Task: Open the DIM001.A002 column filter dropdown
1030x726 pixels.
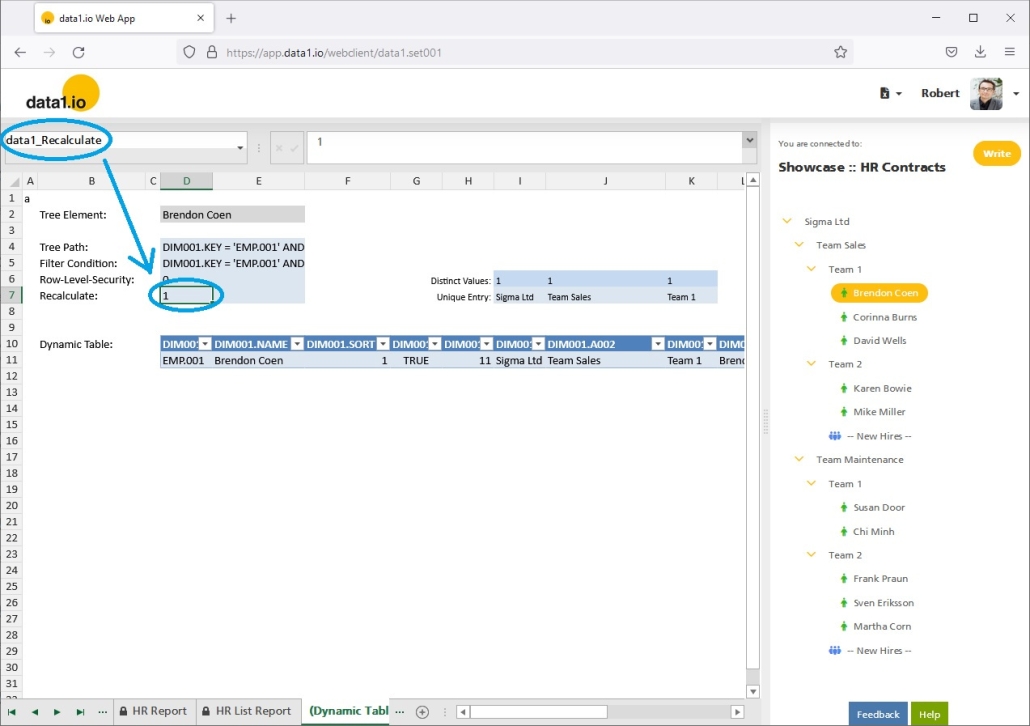Action: pyautogui.click(x=658, y=344)
